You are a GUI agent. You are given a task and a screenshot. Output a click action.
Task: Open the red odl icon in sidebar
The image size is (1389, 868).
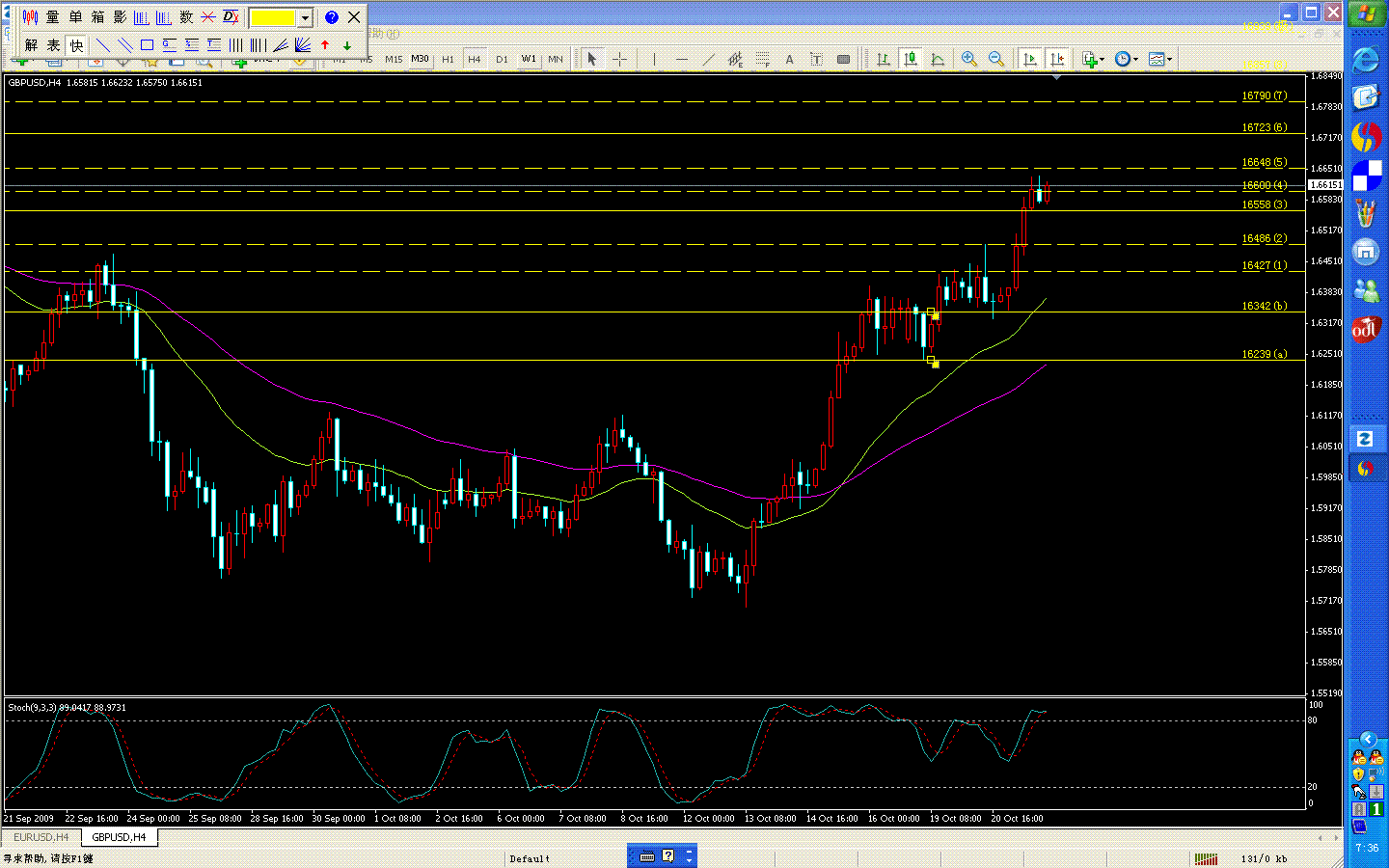tap(1366, 329)
